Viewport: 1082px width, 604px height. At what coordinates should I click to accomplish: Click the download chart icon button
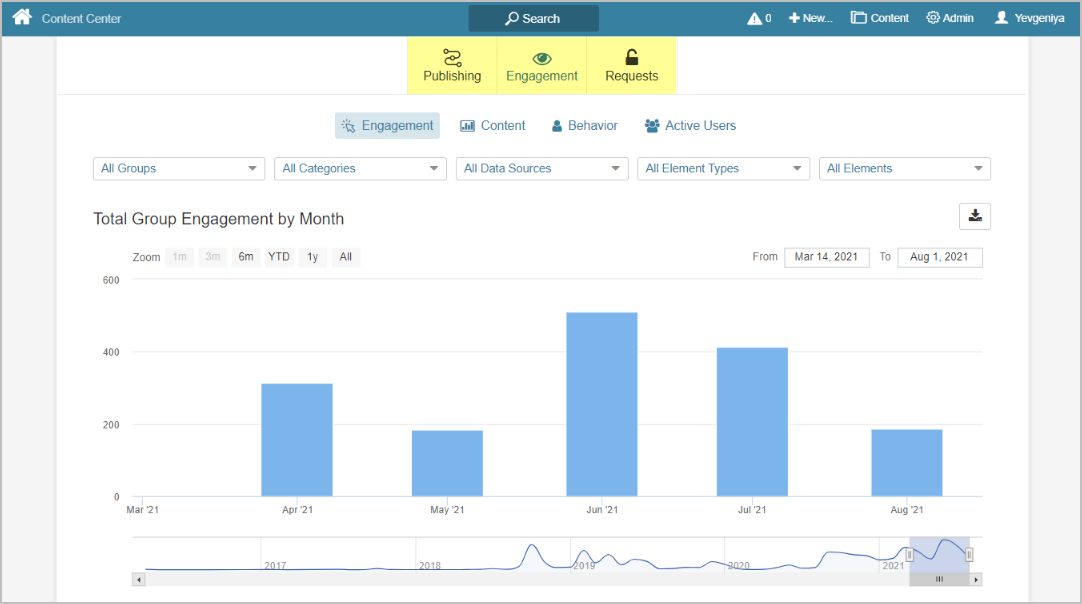[x=974, y=216]
